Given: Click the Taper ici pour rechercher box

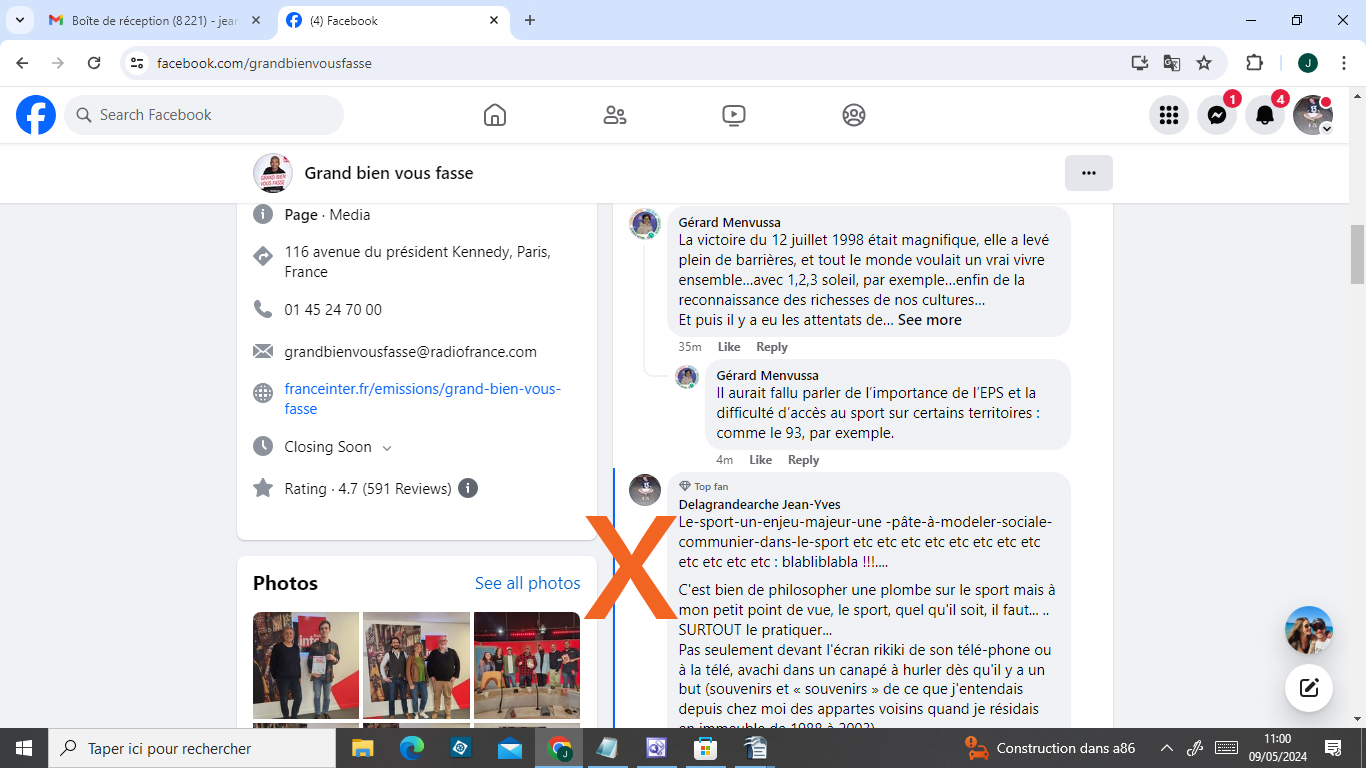Looking at the screenshot, I should click(192, 748).
